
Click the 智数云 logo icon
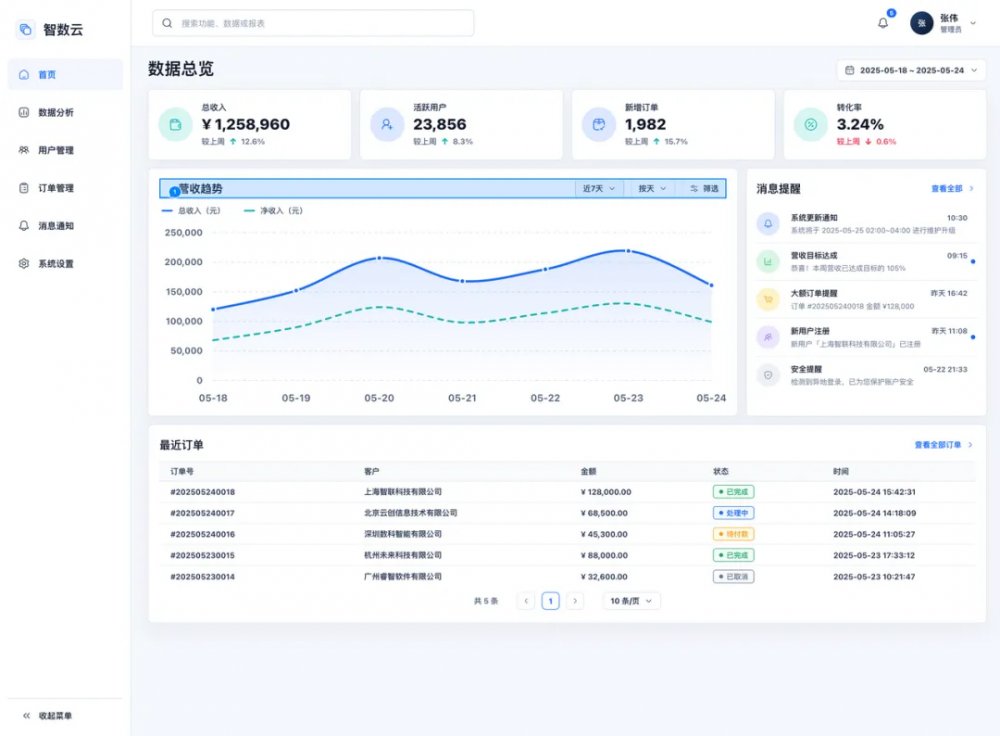point(25,29)
